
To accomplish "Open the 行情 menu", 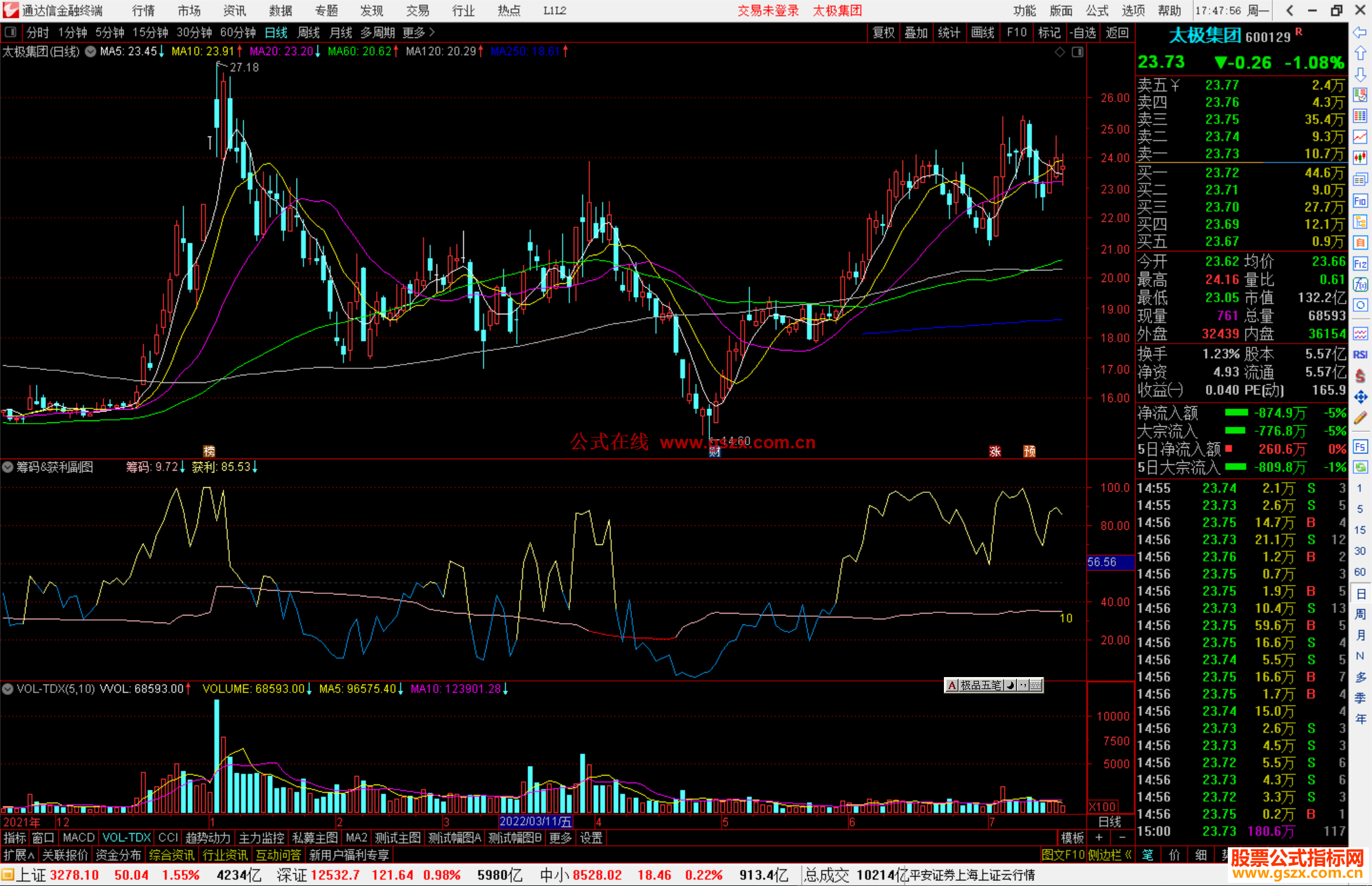I will (144, 11).
